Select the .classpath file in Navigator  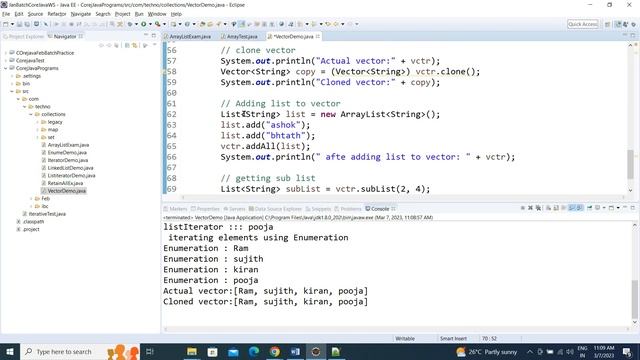(33, 222)
